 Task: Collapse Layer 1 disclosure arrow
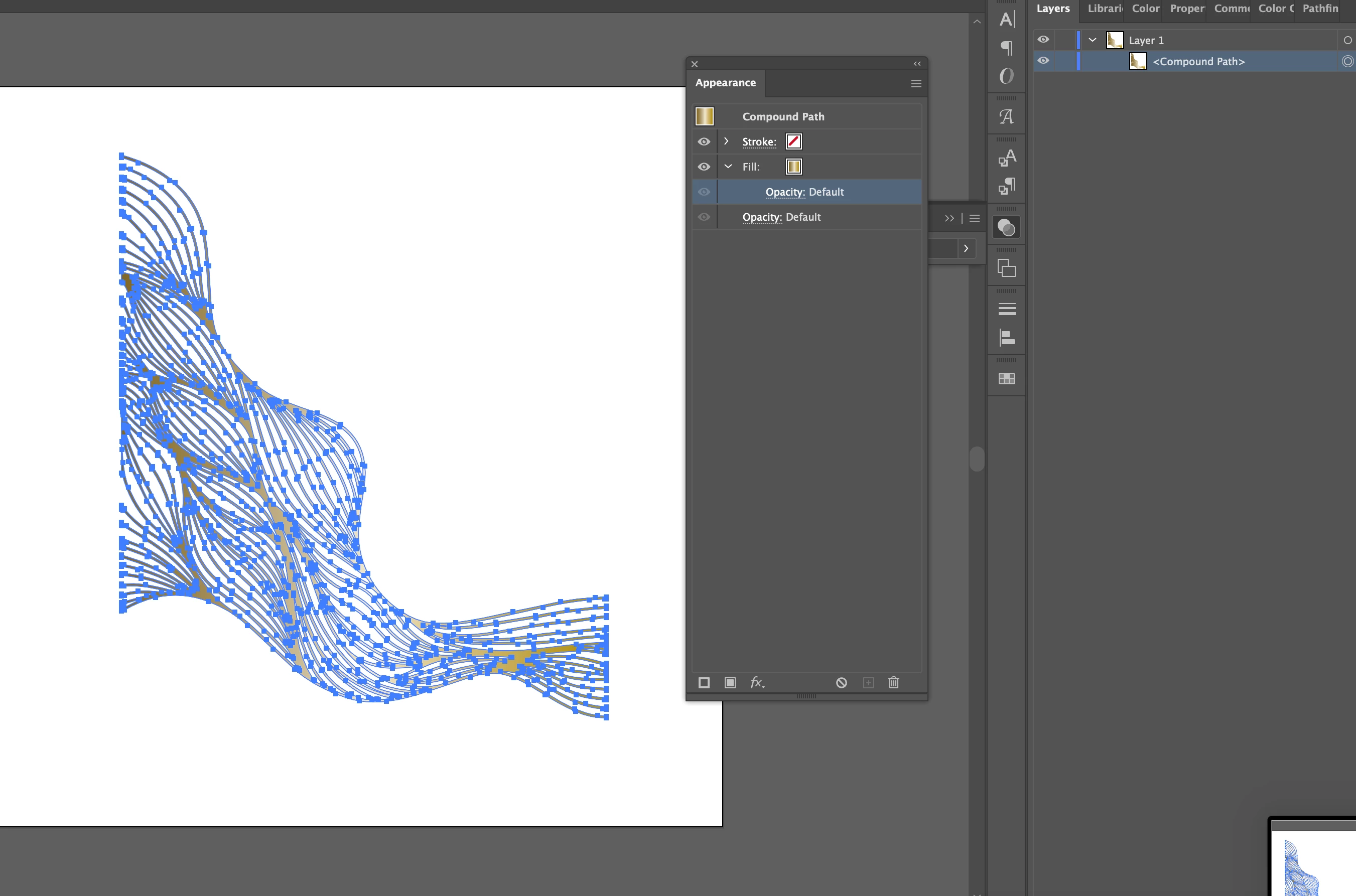1093,40
